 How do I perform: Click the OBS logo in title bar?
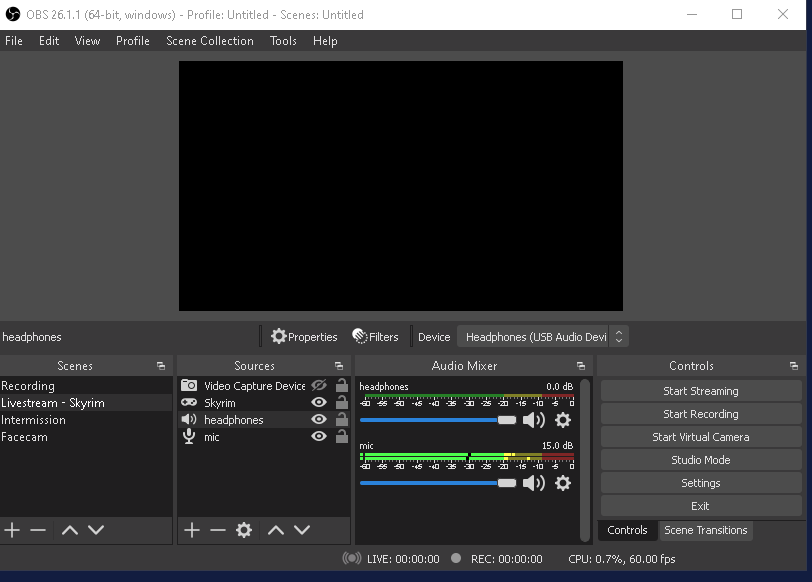pos(12,14)
